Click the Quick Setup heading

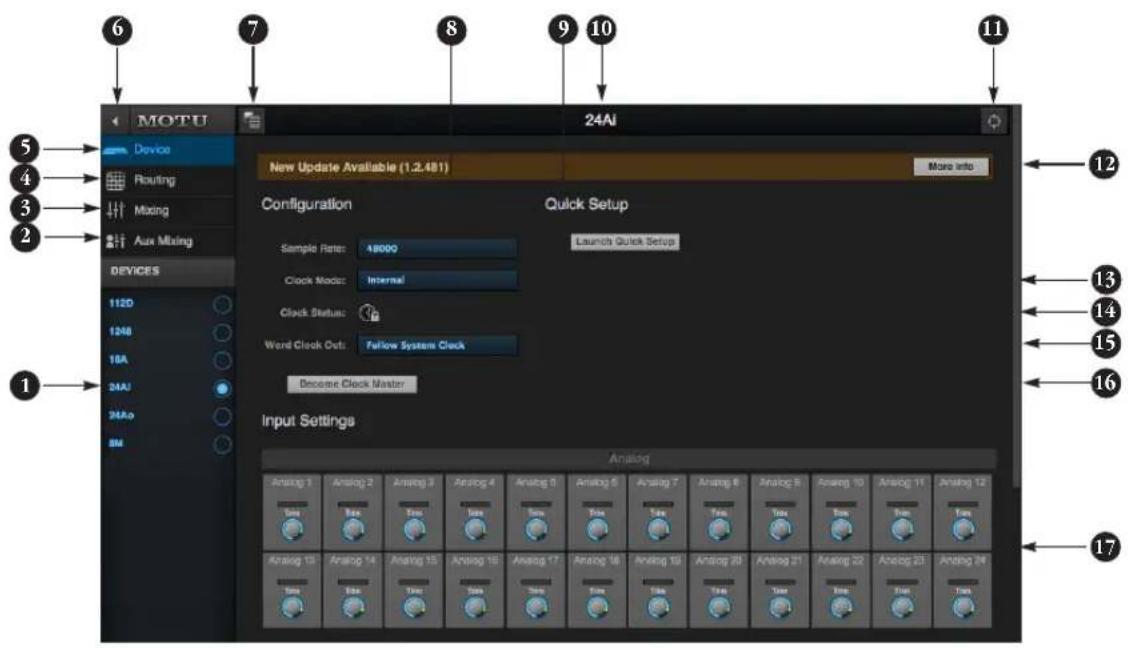[x=586, y=204]
